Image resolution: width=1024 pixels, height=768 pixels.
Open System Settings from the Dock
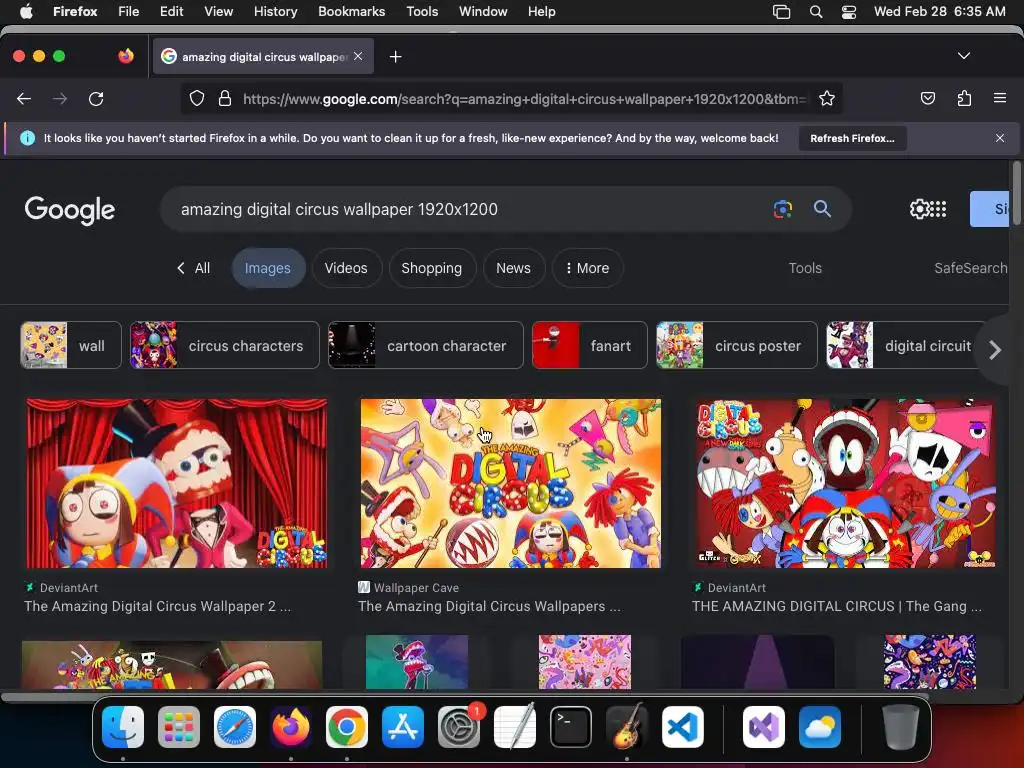[458, 727]
